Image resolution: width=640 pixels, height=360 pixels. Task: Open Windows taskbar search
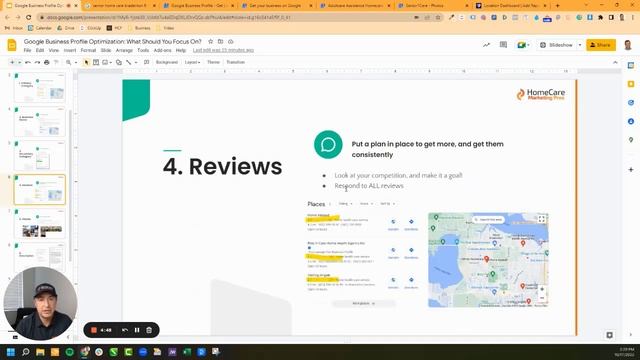pos(26,352)
